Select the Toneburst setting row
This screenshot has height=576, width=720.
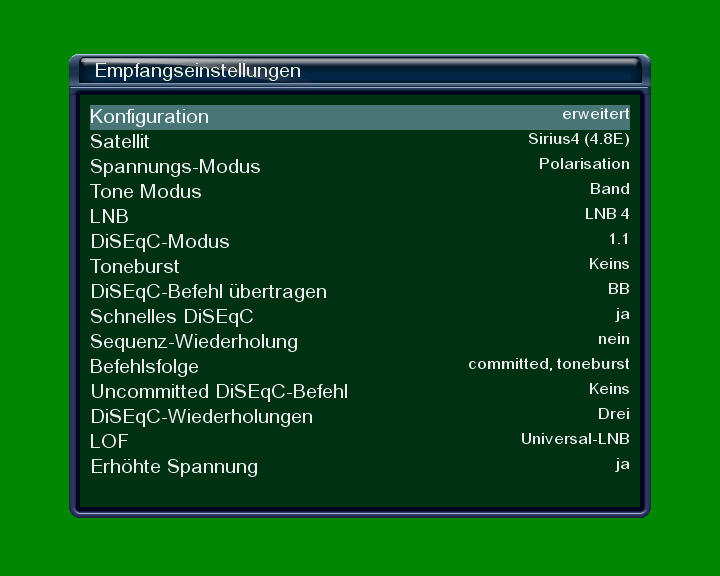point(135,267)
